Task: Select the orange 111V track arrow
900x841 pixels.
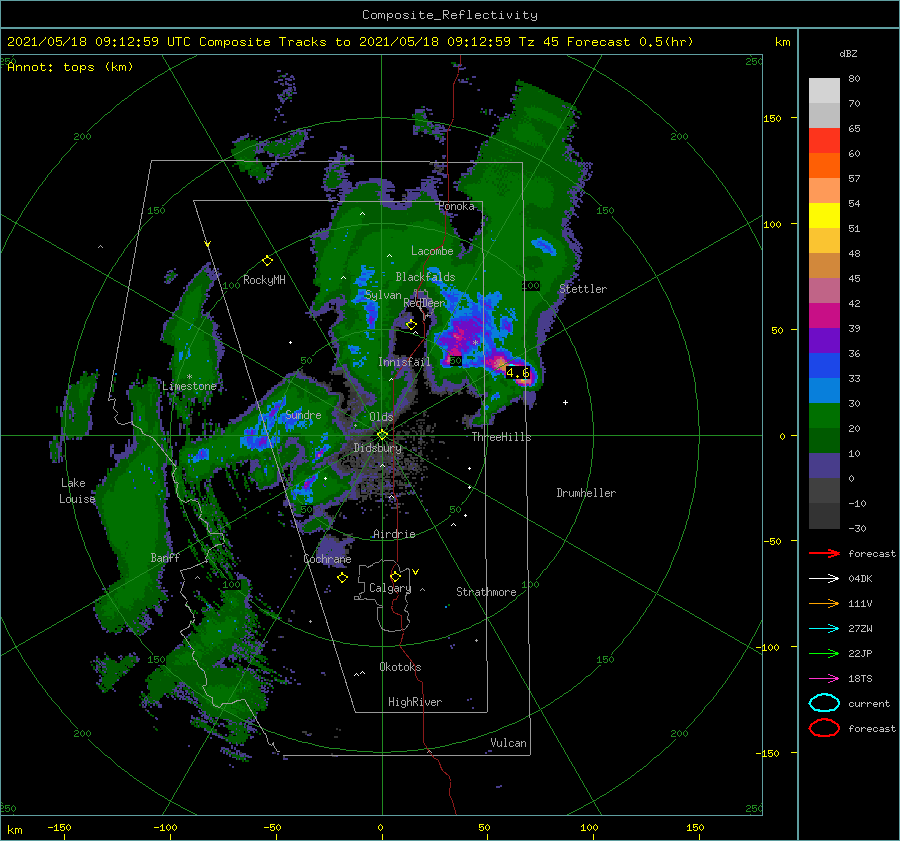Action: tap(824, 603)
